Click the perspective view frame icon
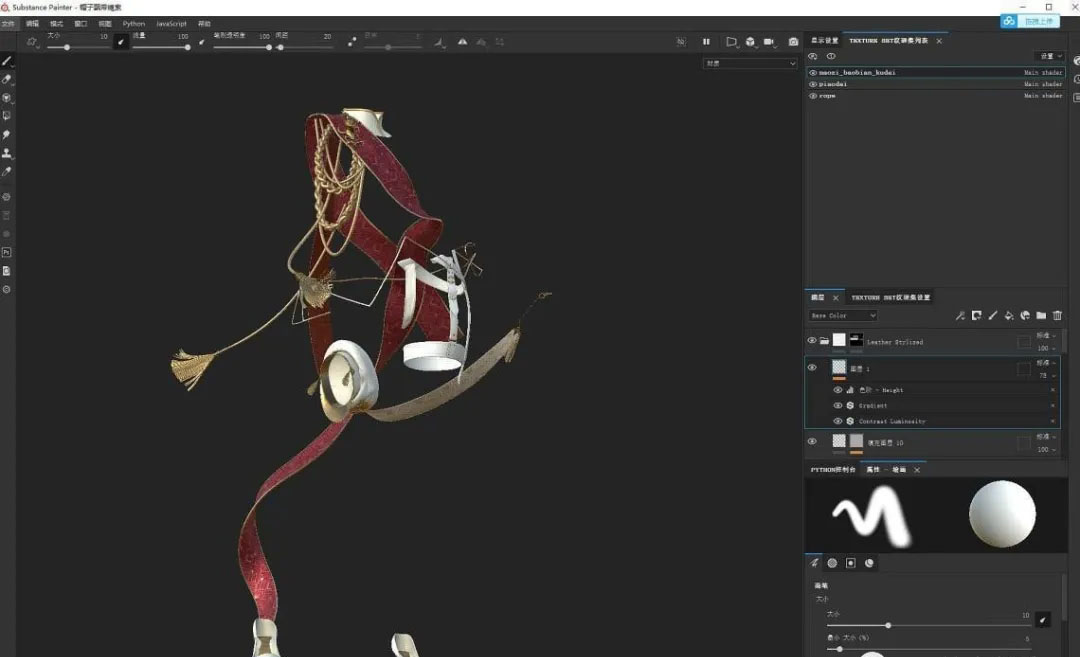The width and height of the screenshot is (1080, 657). tap(731, 42)
